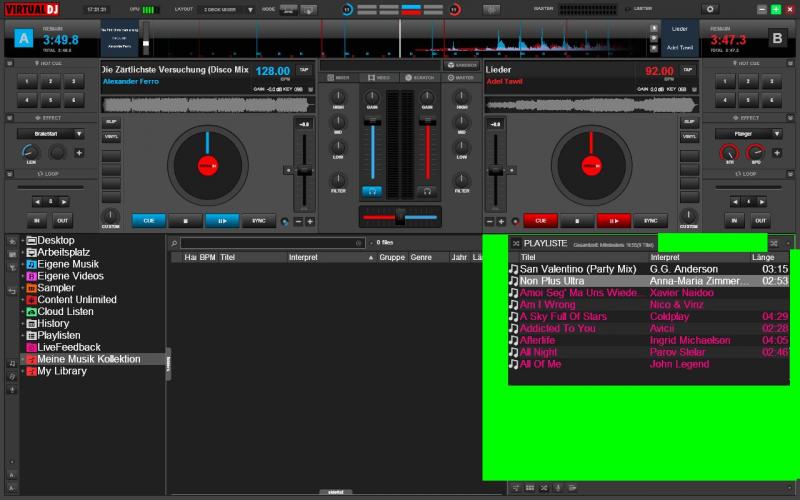Click the Arbeitsplatz folder icon
The width and height of the screenshot is (800, 500).
(x=32, y=252)
